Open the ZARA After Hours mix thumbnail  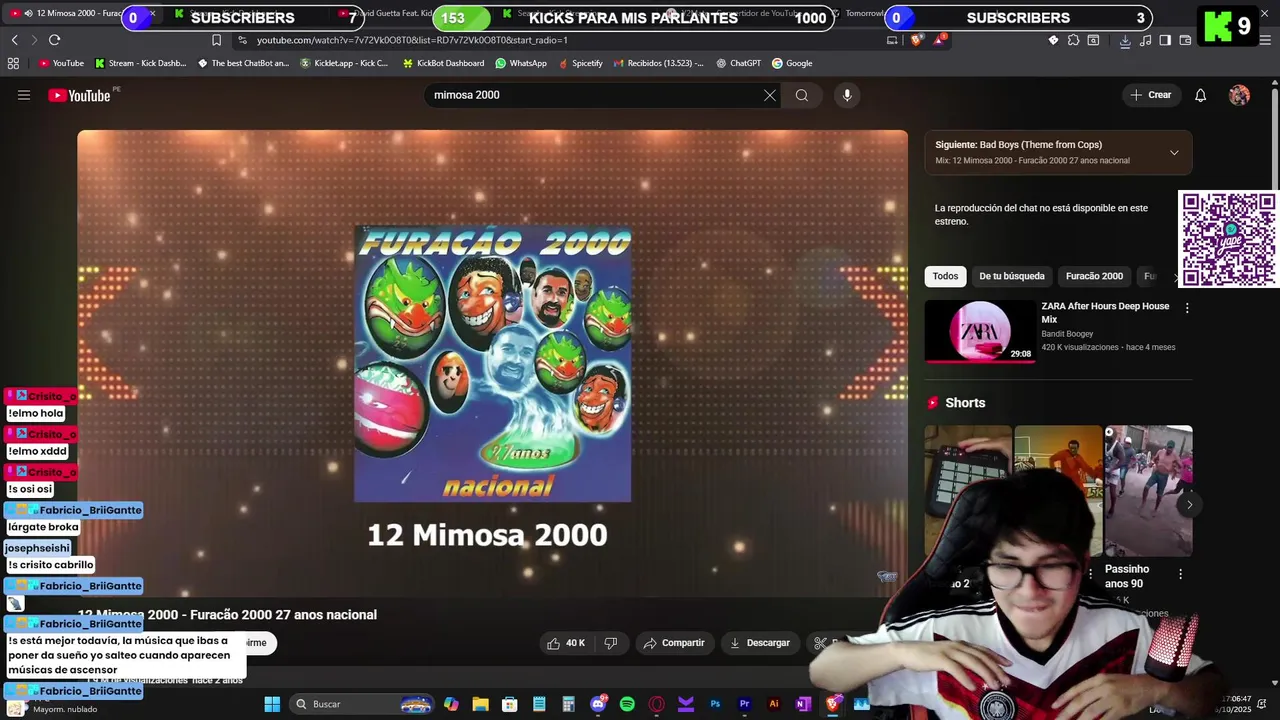[979, 331]
